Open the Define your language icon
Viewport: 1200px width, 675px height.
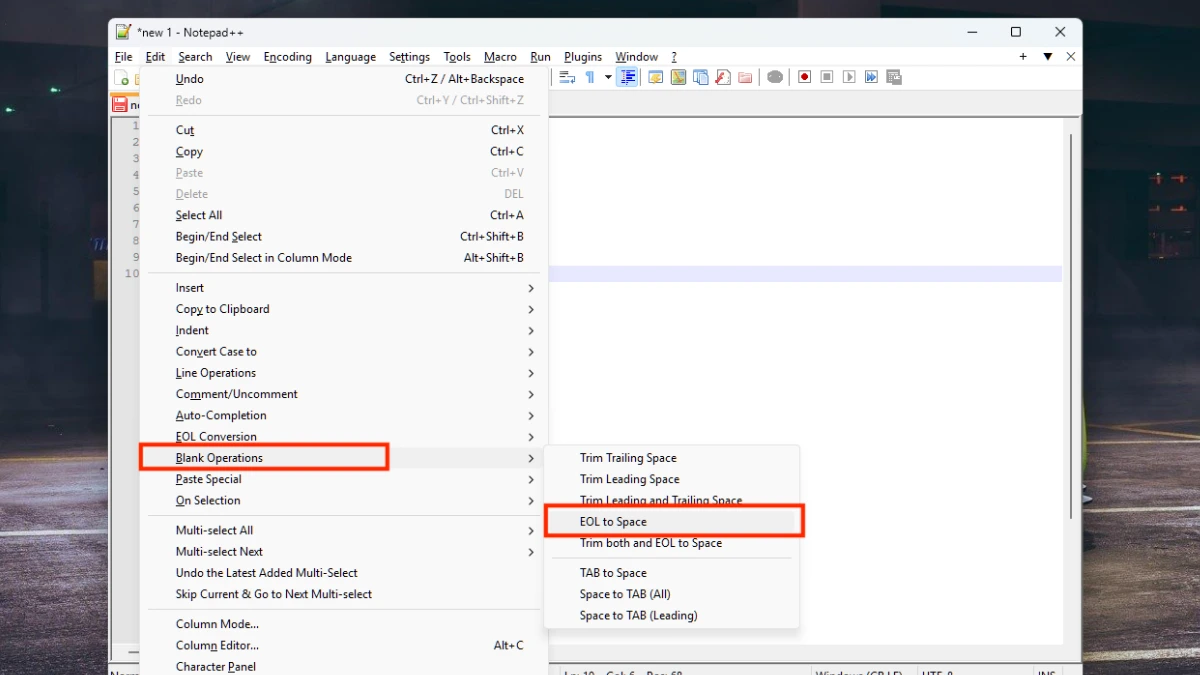click(656, 77)
